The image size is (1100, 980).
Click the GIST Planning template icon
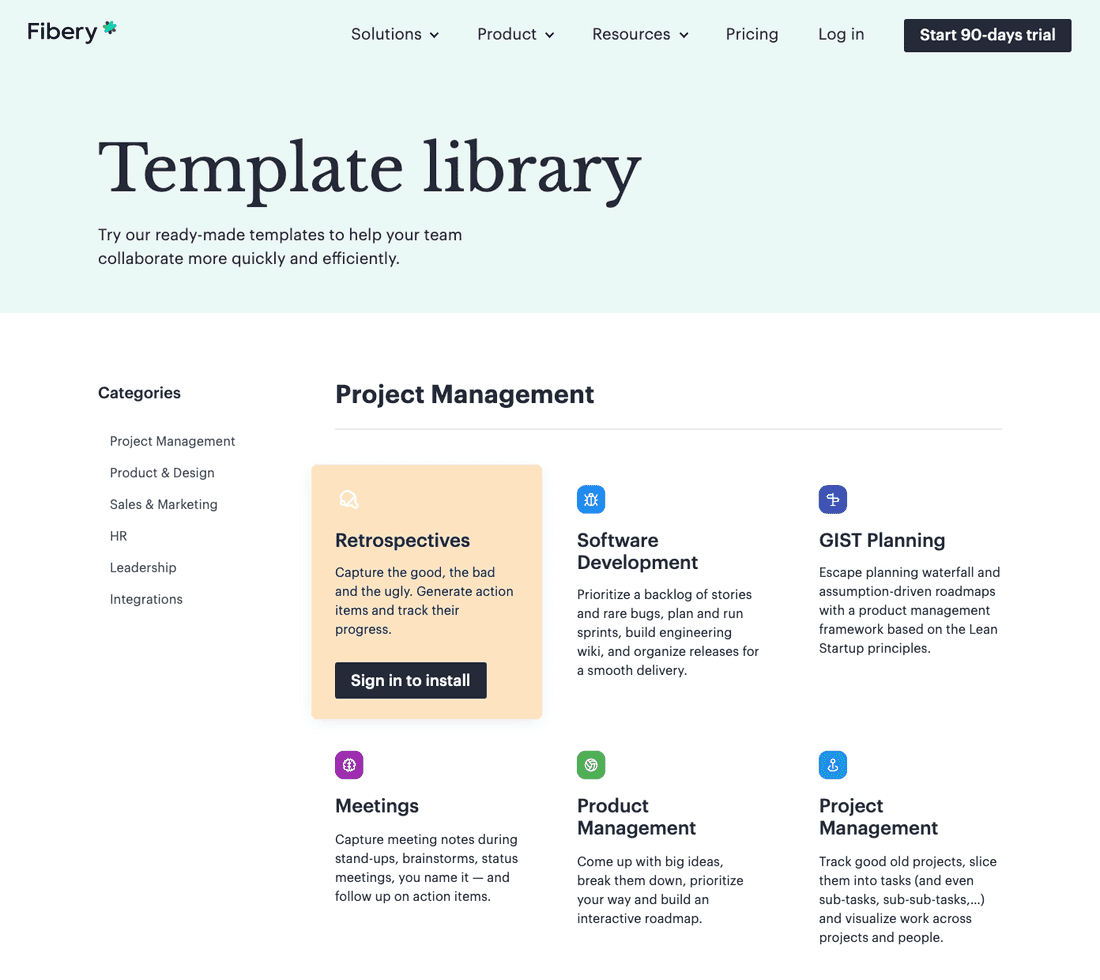(833, 499)
